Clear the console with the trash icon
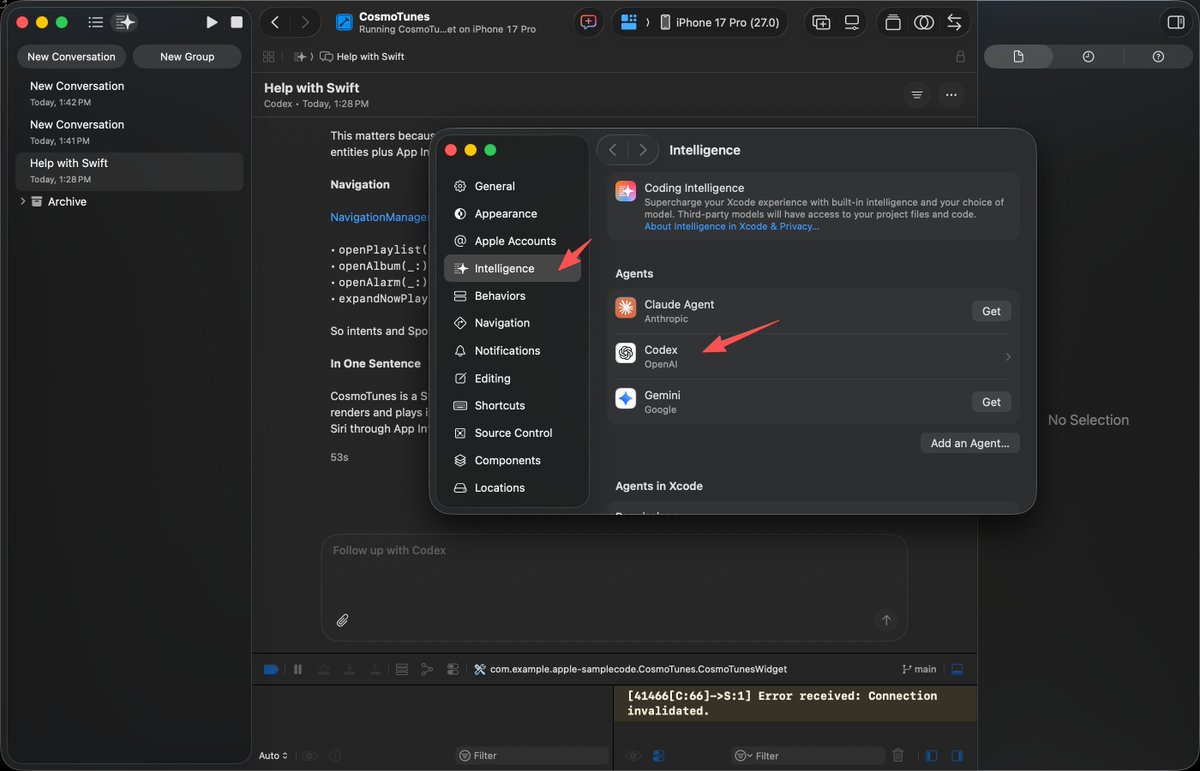Image resolution: width=1200 pixels, height=771 pixels. pos(898,755)
